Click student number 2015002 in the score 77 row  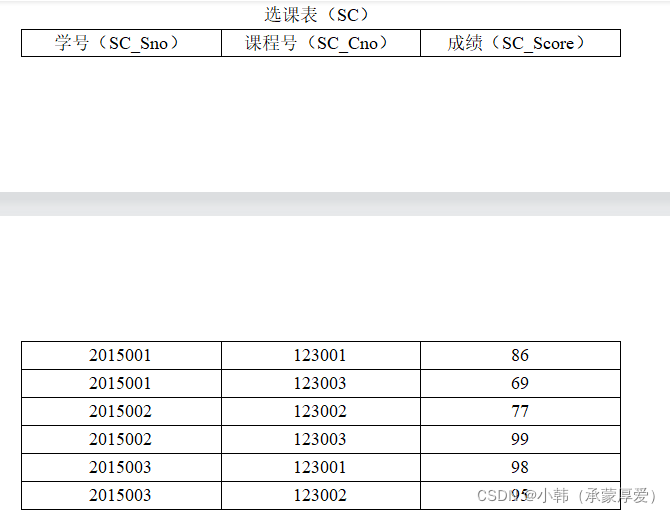(120, 411)
